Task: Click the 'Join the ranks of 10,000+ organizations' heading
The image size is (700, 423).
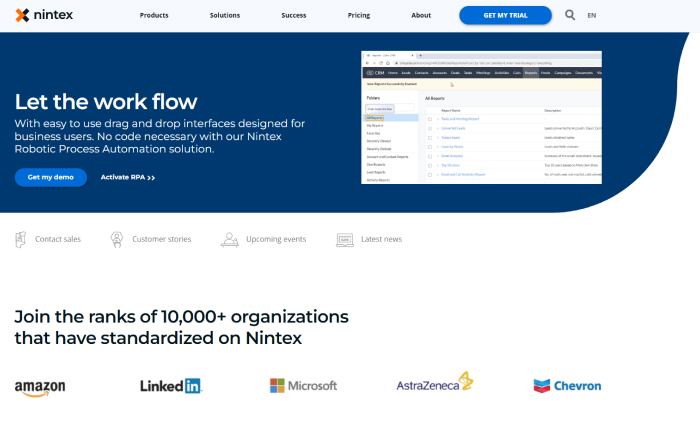Action: click(x=181, y=327)
